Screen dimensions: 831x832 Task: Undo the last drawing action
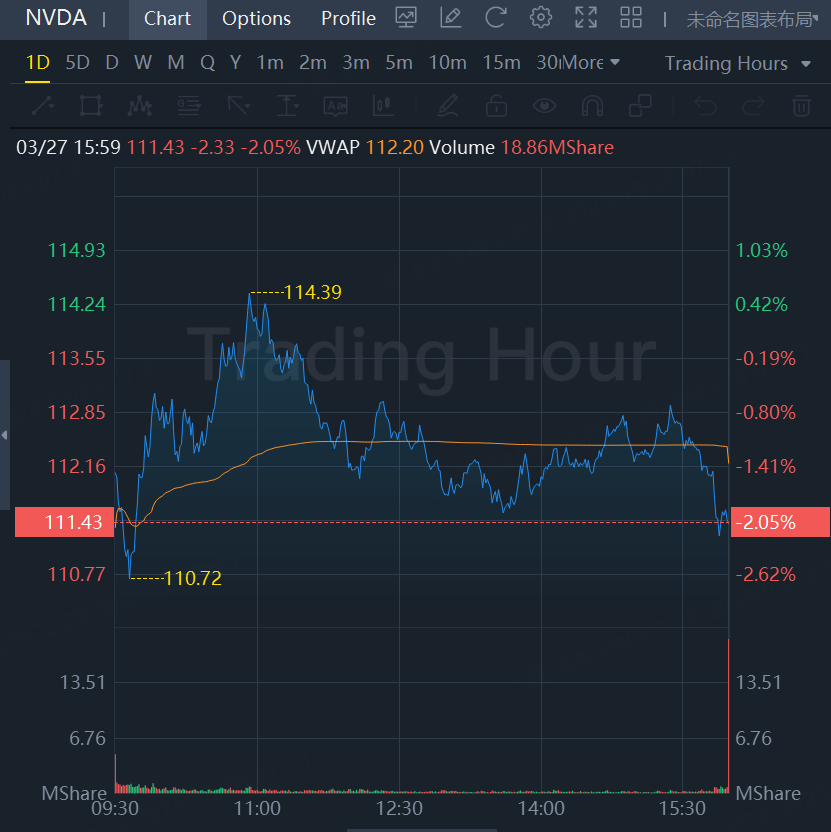point(705,106)
